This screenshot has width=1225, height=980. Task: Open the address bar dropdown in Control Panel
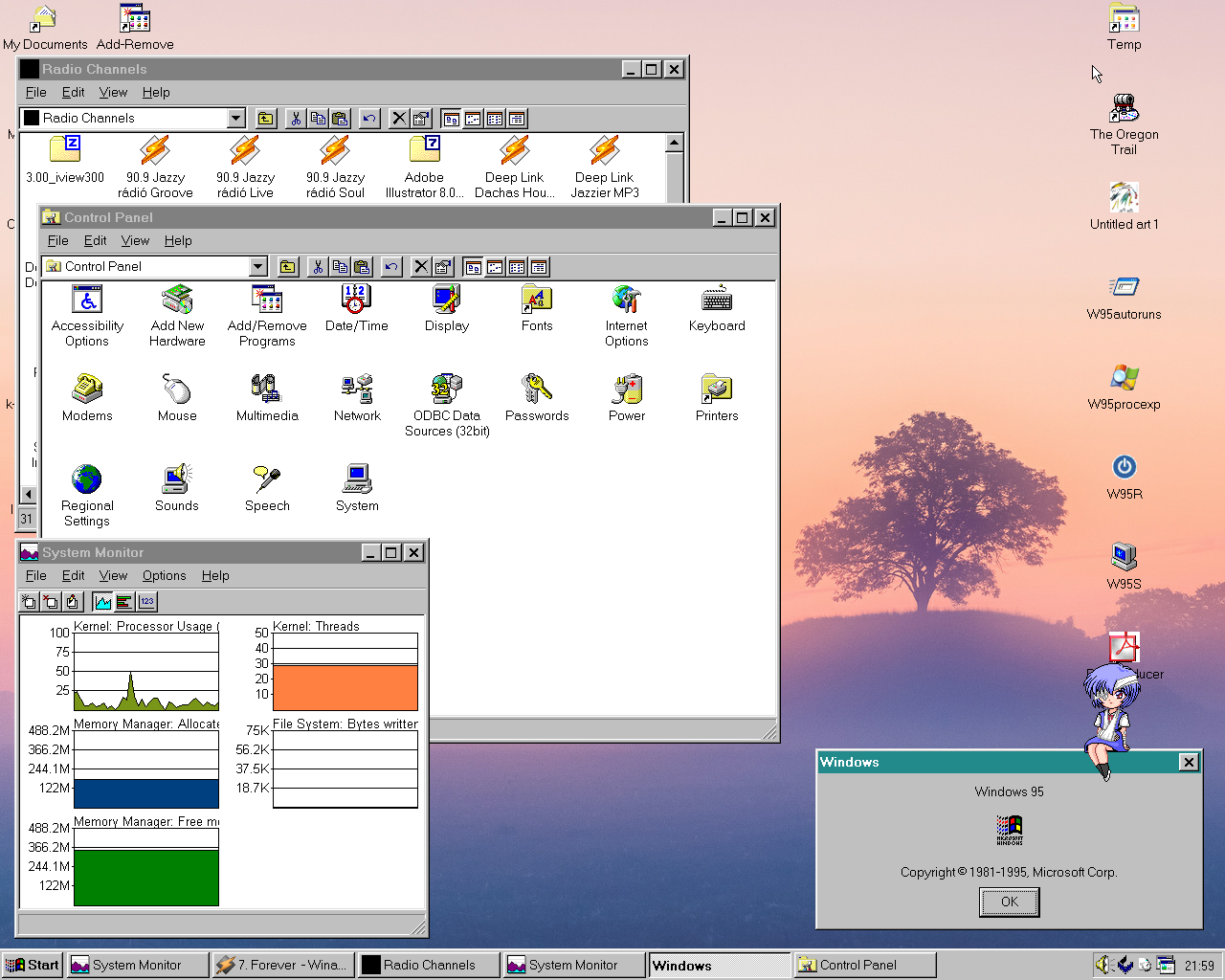(x=257, y=266)
